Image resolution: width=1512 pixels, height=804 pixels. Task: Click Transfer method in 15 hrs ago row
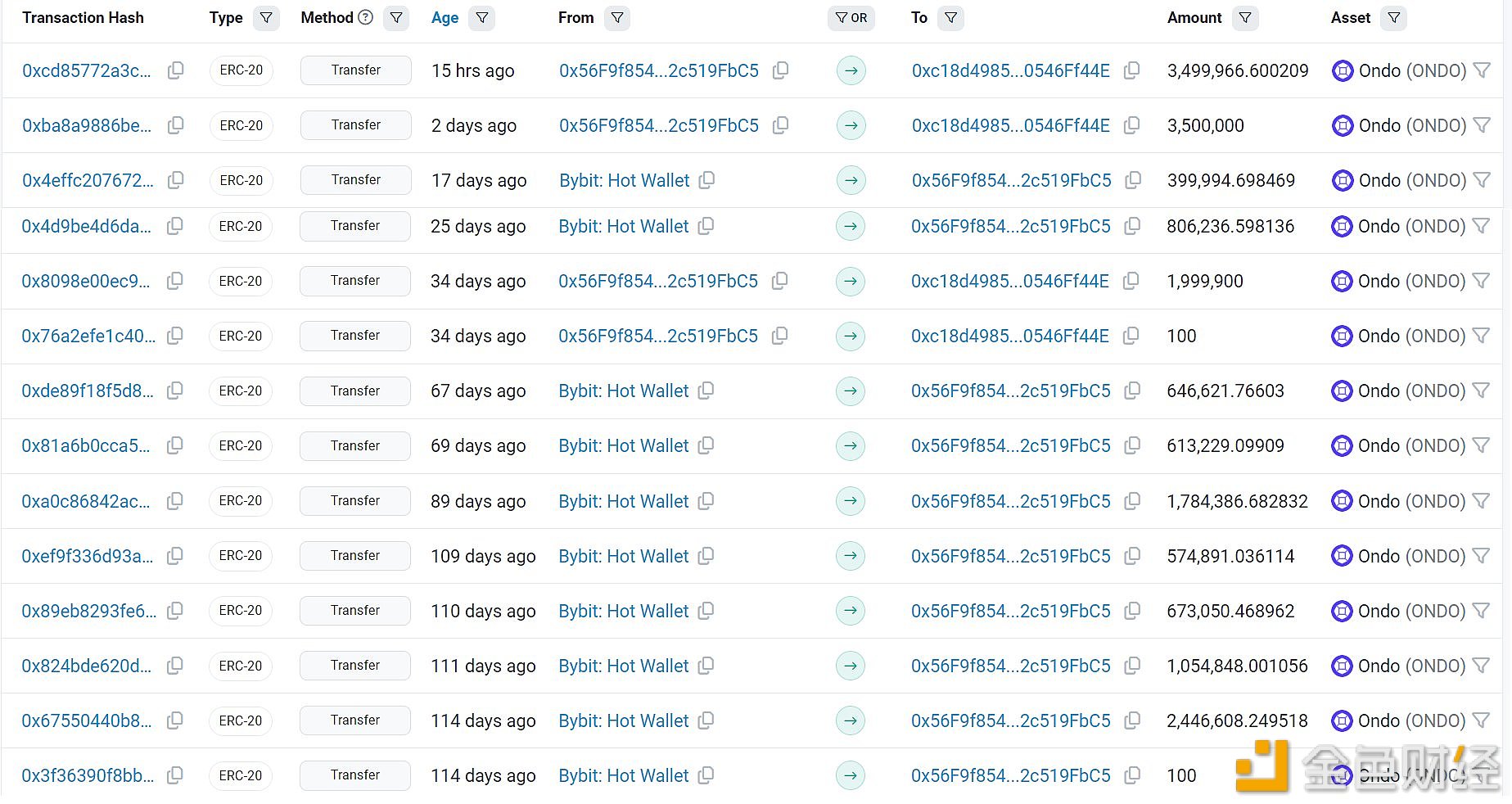coord(356,70)
